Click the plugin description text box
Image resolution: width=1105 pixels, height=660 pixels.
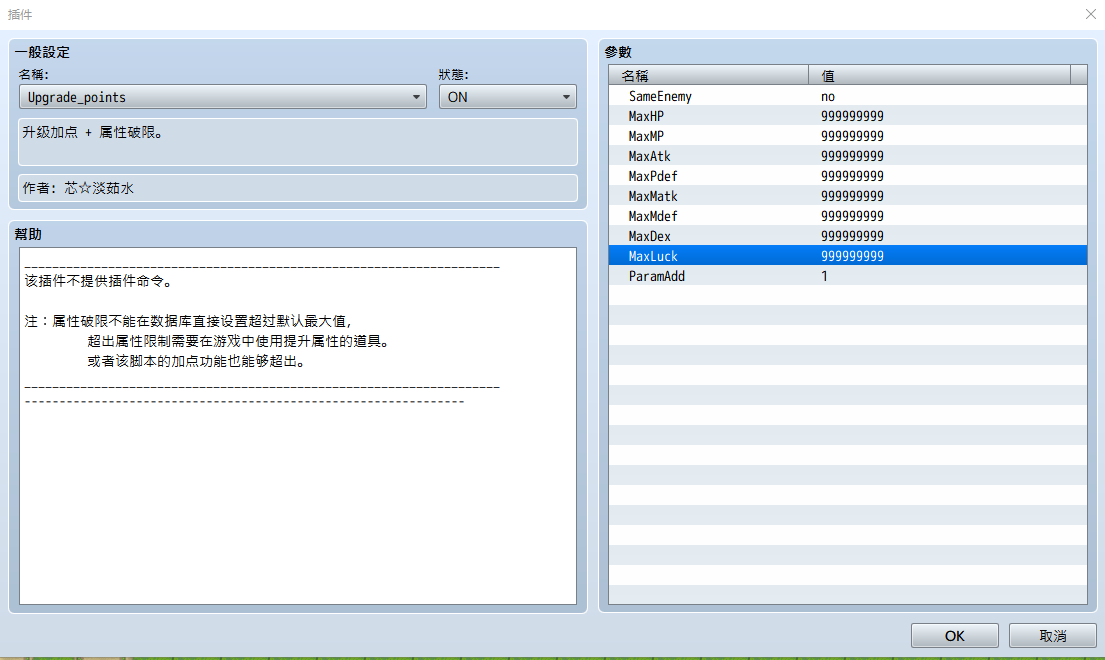[297, 142]
